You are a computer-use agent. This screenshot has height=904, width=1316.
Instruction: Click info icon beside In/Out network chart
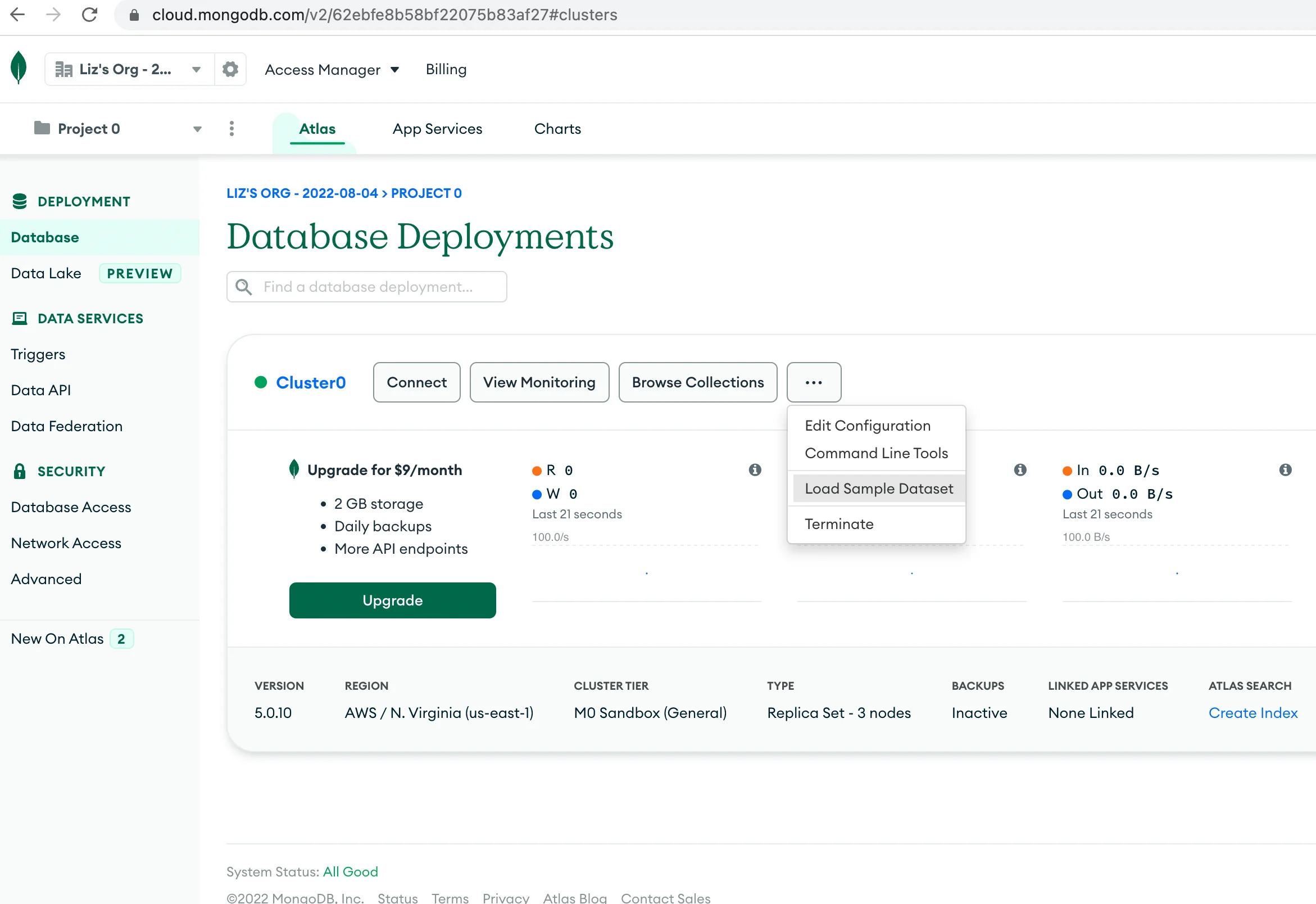point(1286,469)
